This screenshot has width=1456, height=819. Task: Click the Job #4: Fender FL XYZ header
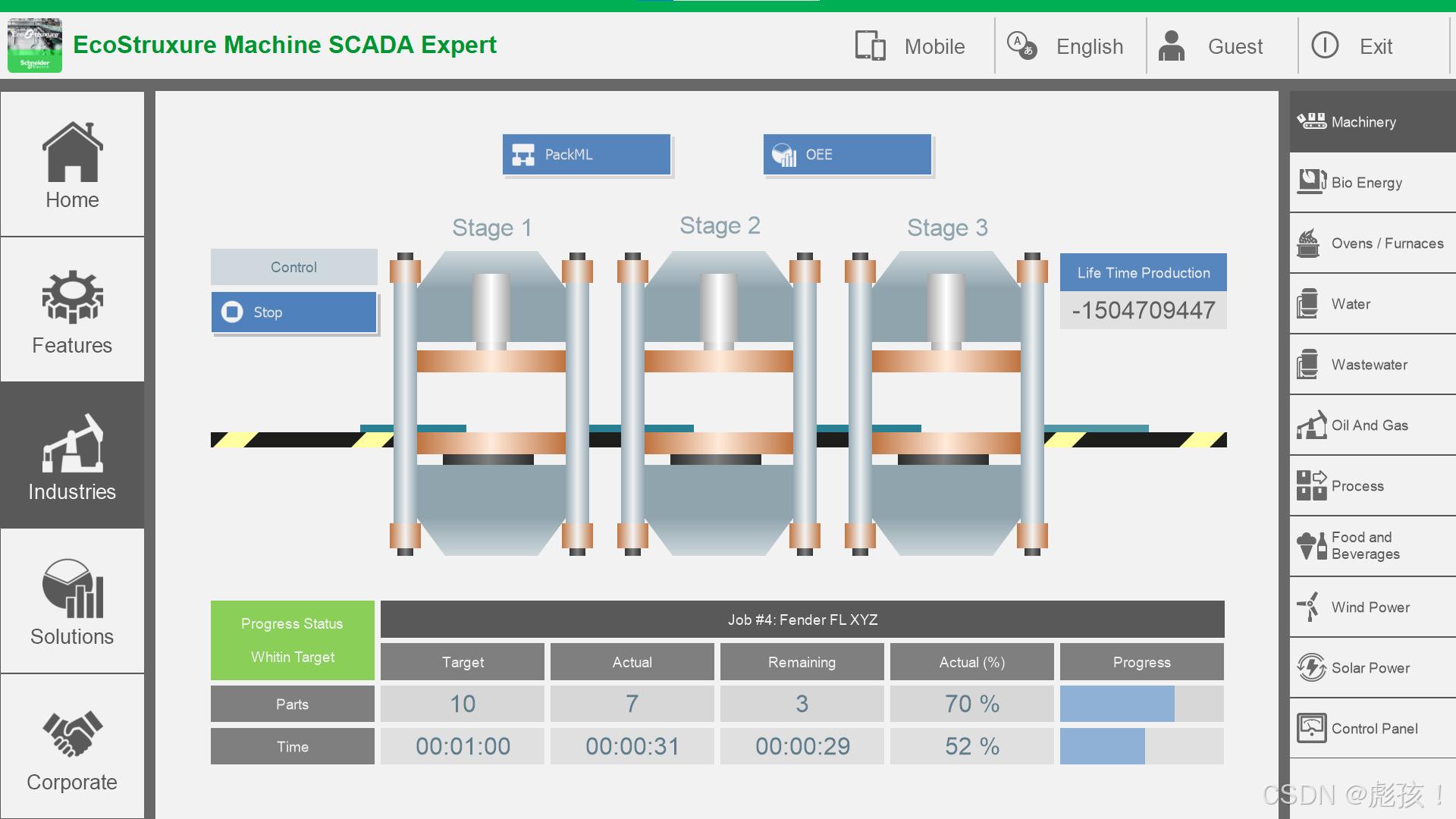click(802, 620)
